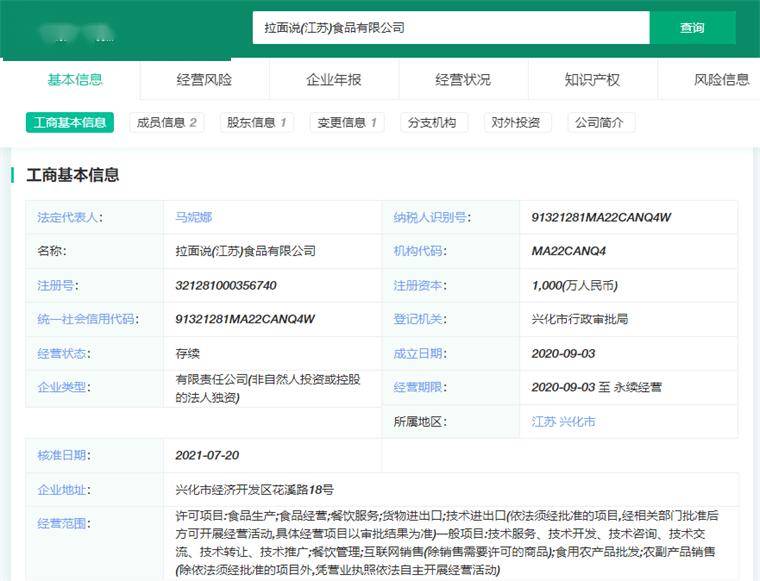This screenshot has width=760, height=581.
Task: Click the 法定代表人 label
Action: [70, 217]
